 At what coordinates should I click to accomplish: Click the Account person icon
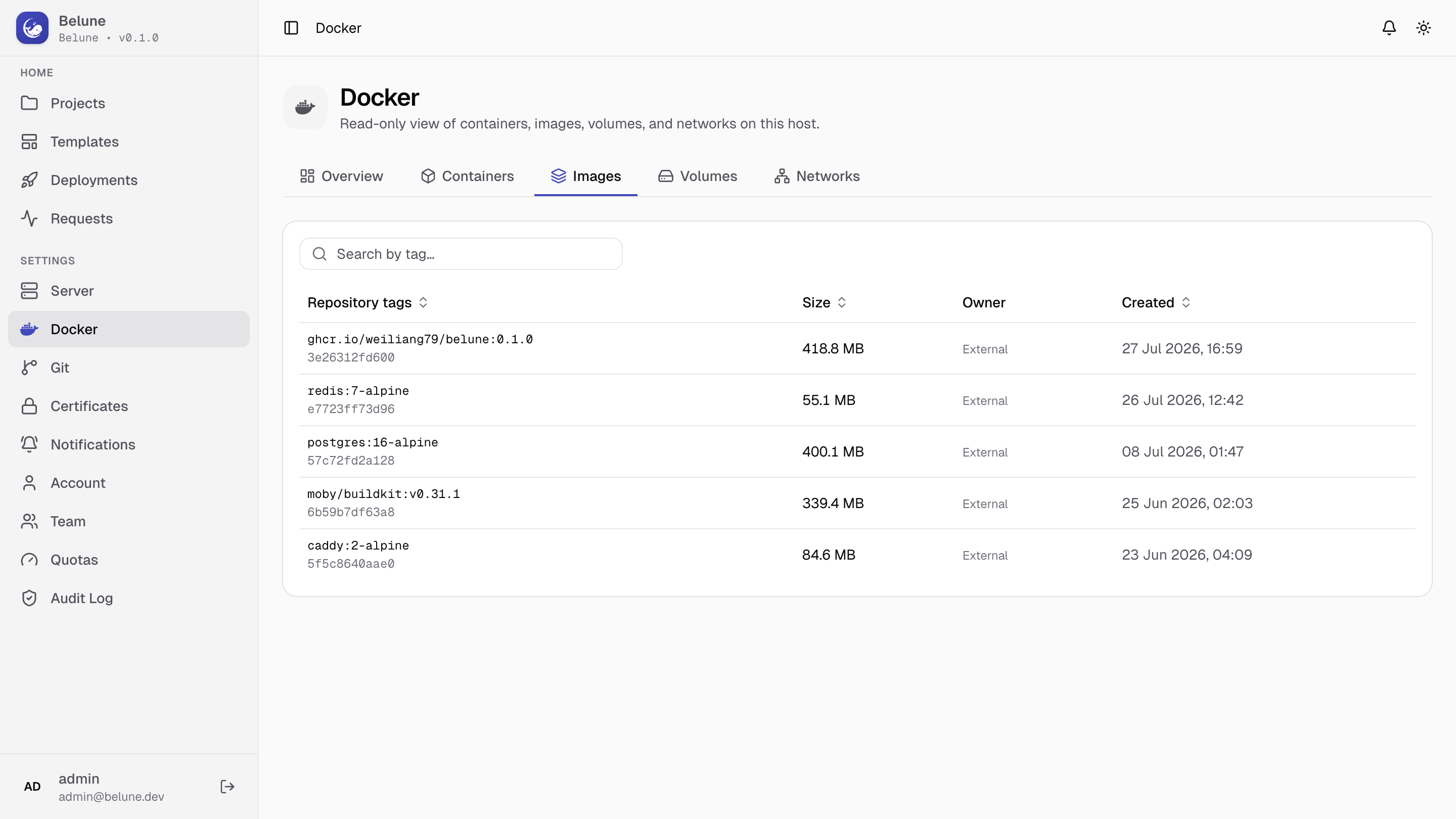[29, 483]
